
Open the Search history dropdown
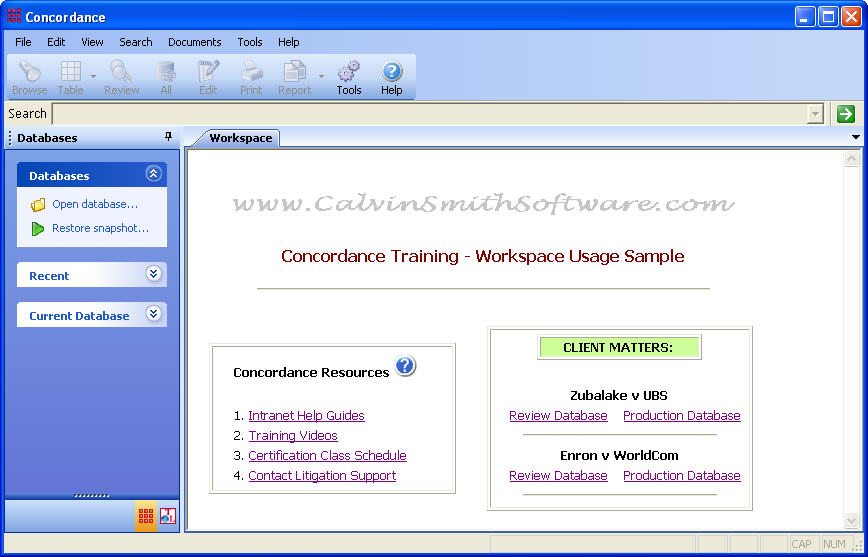tap(815, 114)
